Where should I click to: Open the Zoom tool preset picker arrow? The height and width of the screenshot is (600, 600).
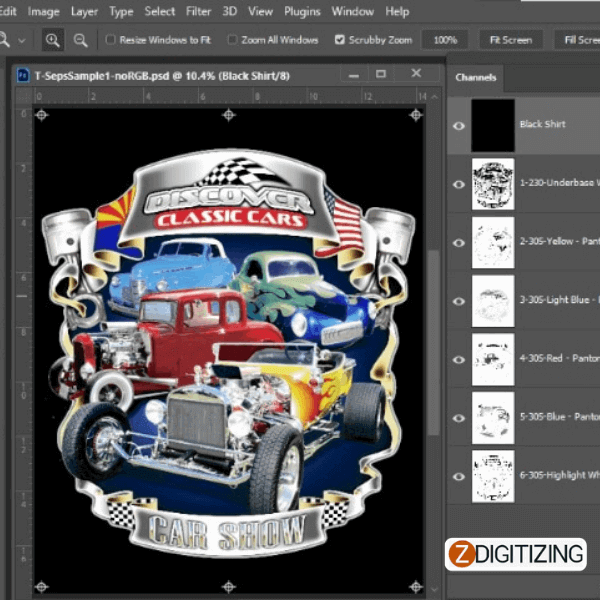pos(22,40)
